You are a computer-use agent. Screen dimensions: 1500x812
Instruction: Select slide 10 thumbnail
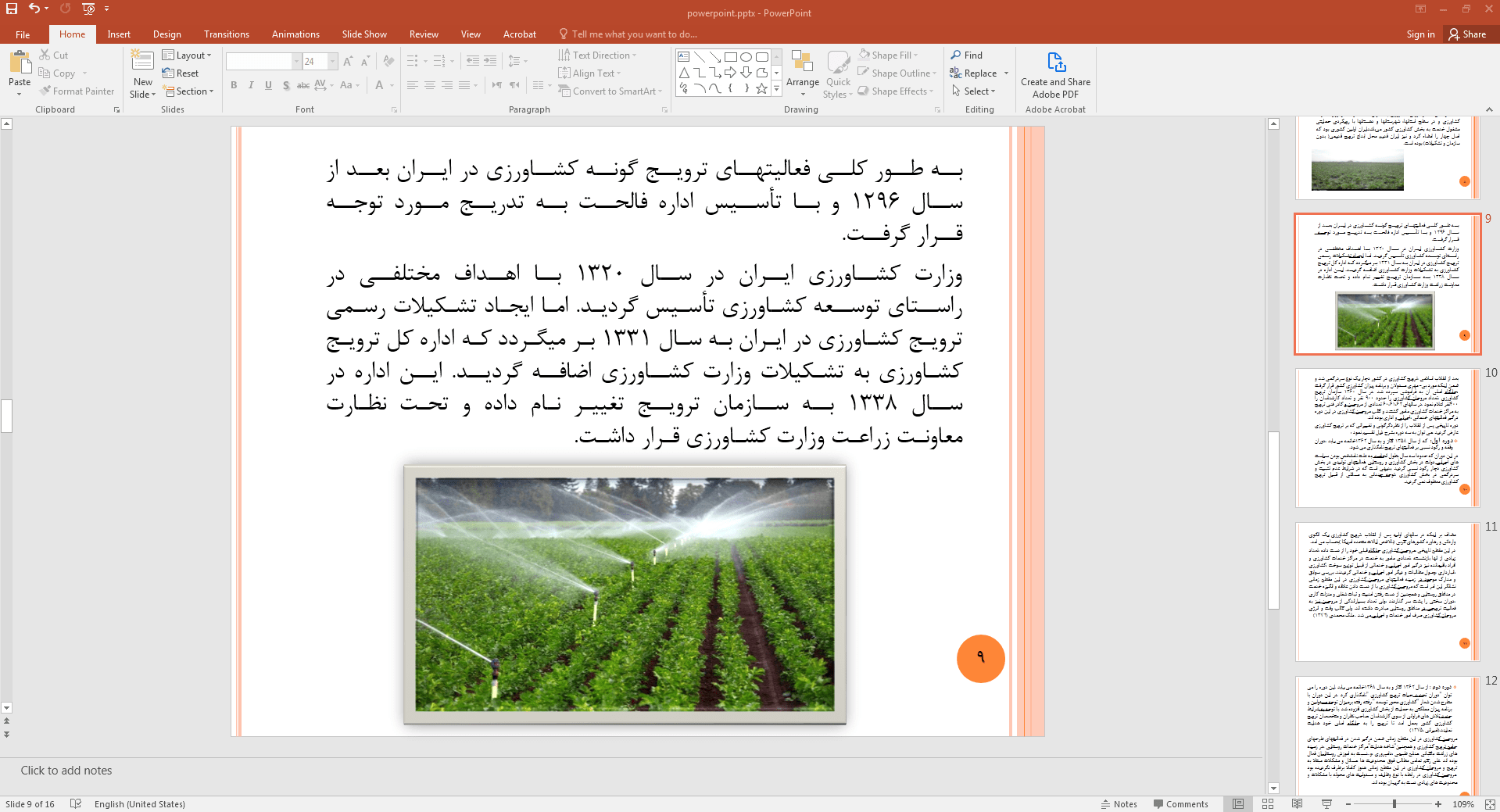point(1387,438)
